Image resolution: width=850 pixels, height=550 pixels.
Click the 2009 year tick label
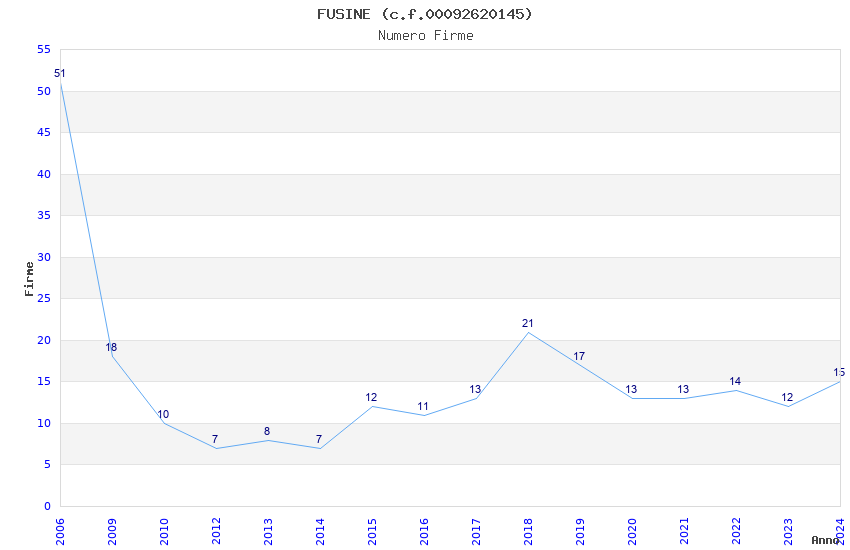click(x=112, y=532)
